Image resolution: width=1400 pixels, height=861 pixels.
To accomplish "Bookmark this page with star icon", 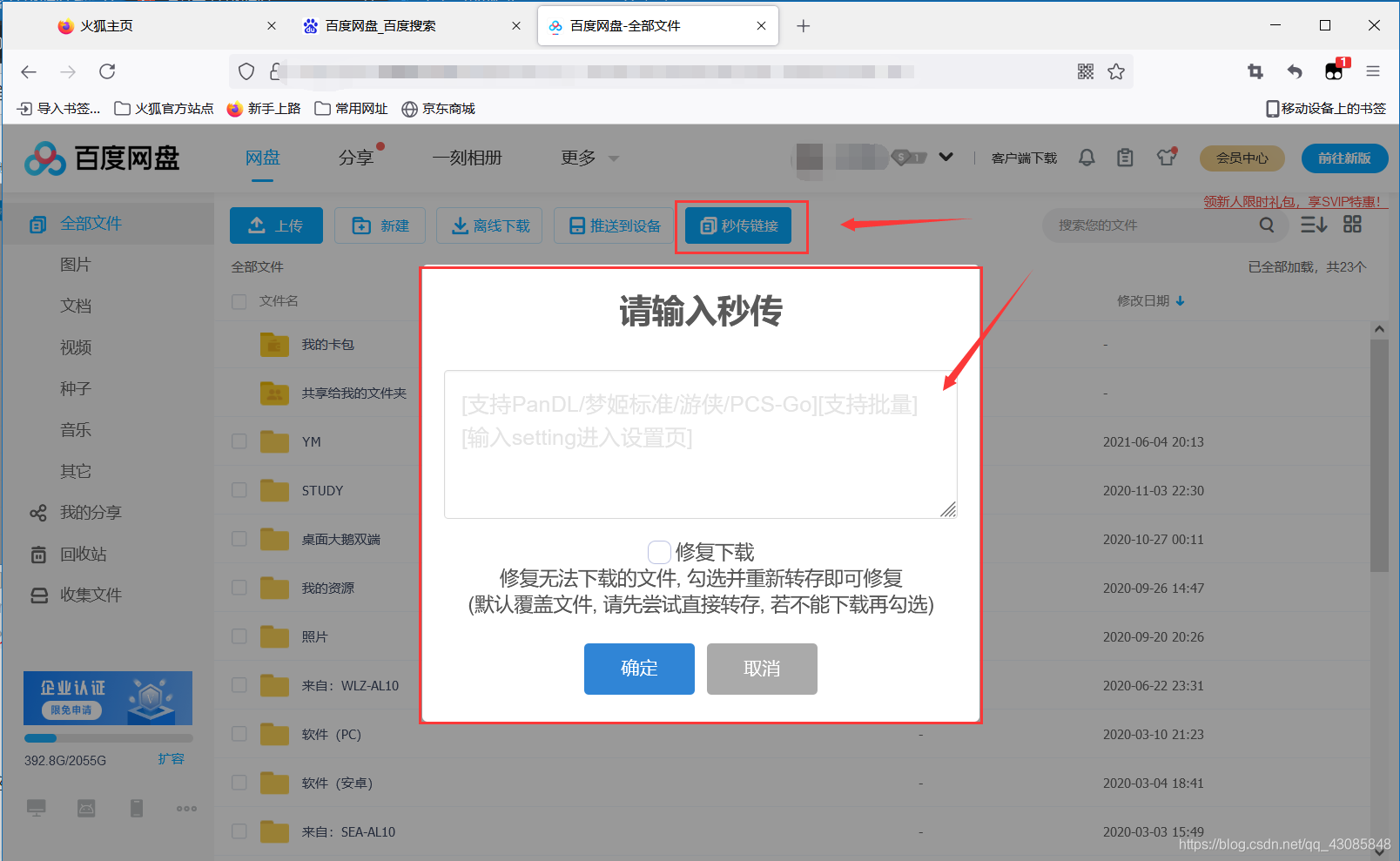I will click(x=1116, y=71).
